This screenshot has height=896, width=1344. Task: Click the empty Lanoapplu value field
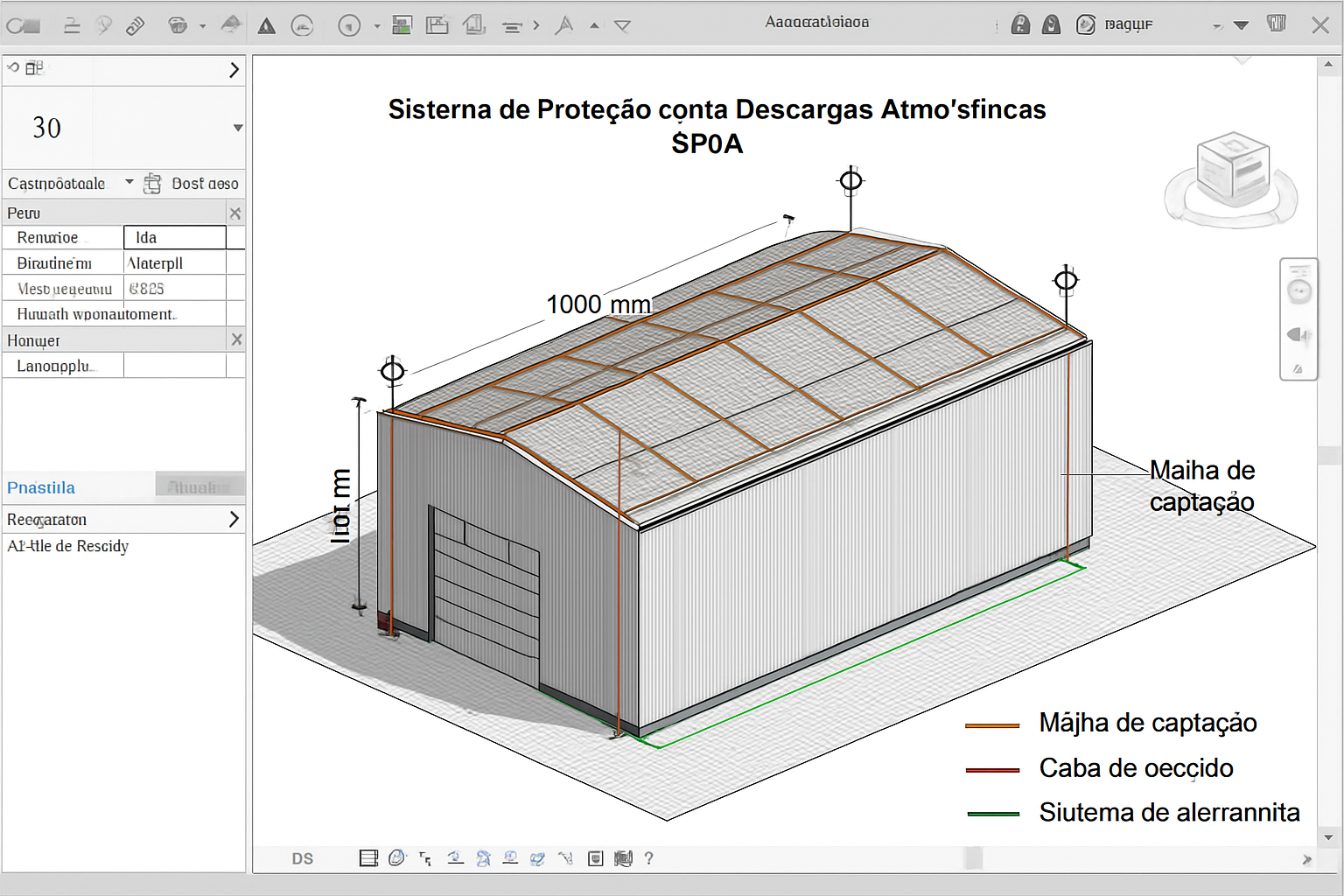pyautogui.click(x=175, y=366)
